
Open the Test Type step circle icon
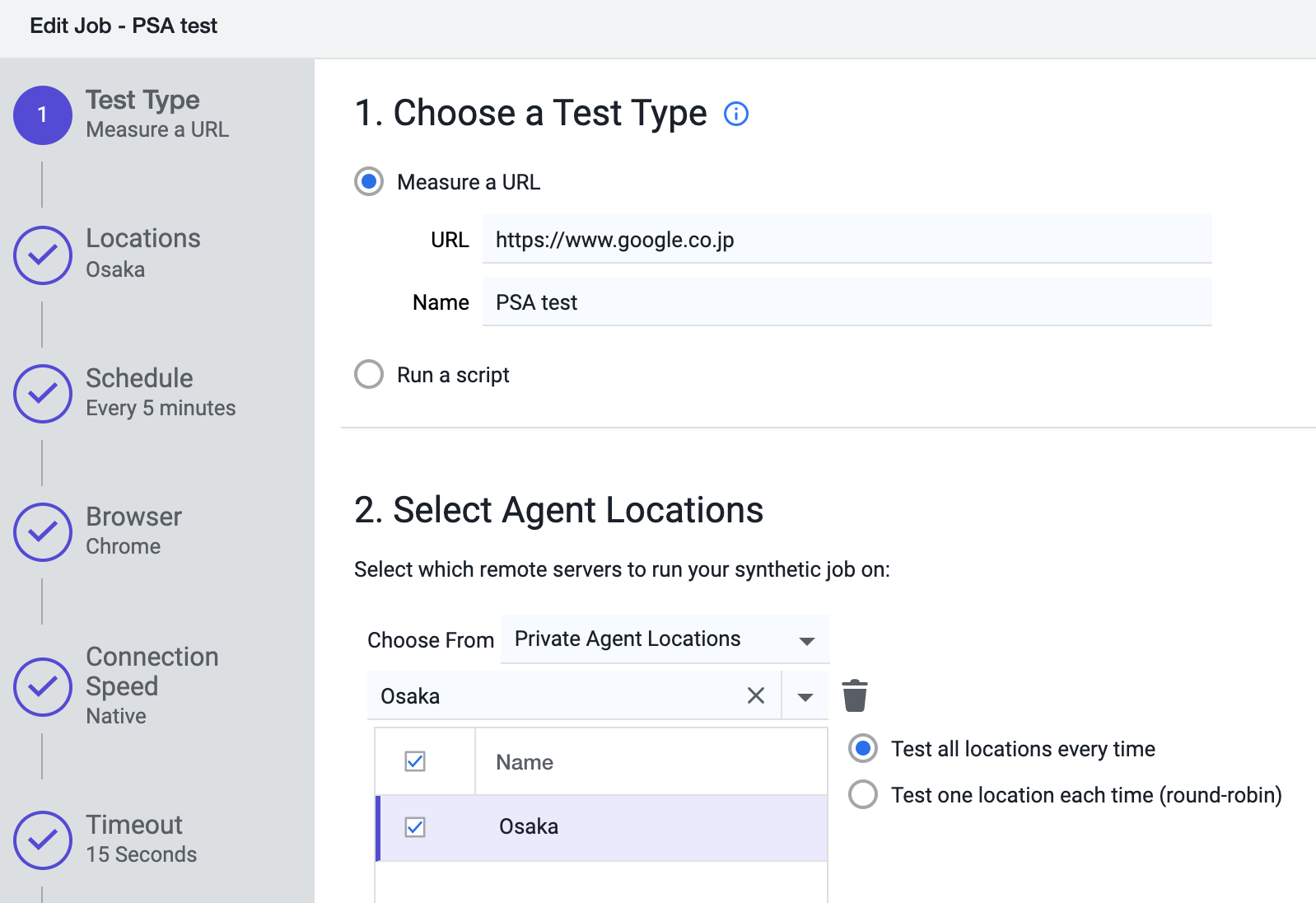43,115
